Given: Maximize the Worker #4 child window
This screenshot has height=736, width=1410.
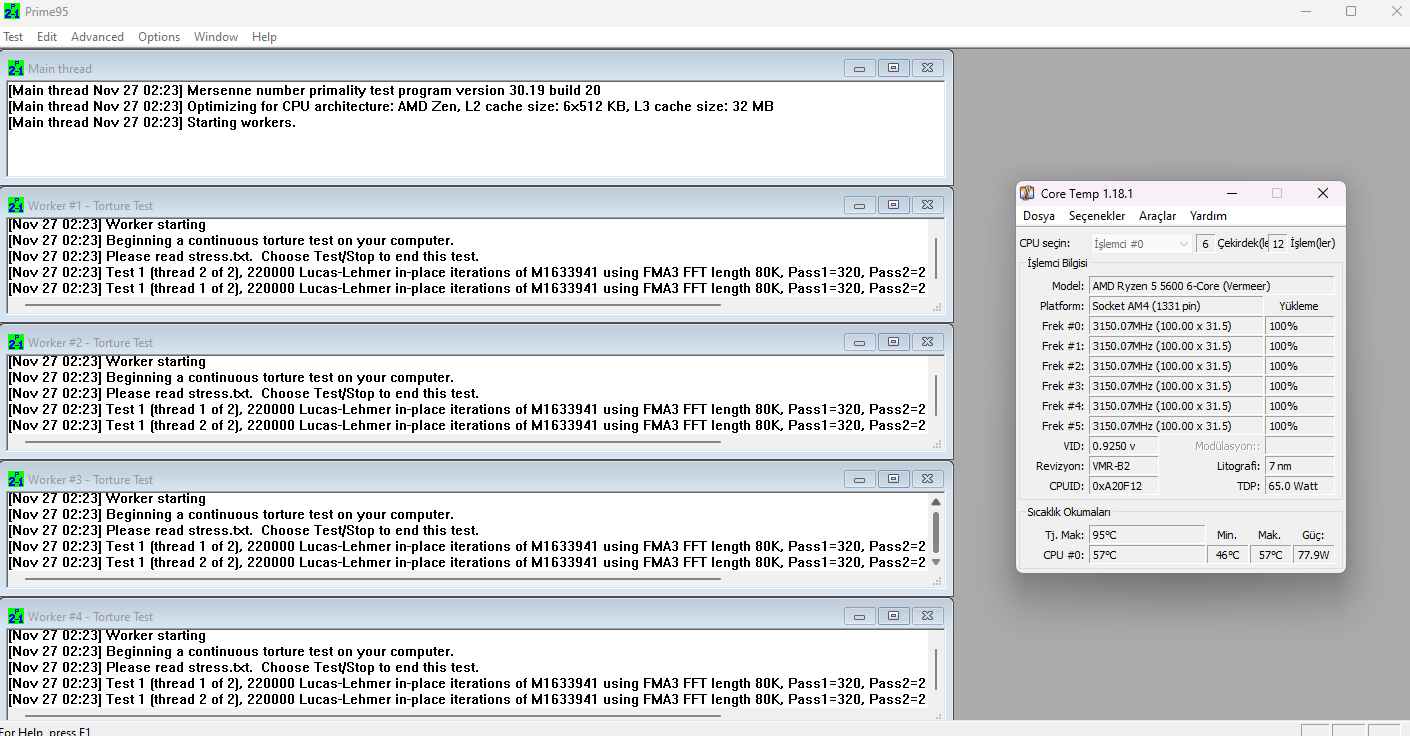Looking at the screenshot, I should (x=893, y=616).
